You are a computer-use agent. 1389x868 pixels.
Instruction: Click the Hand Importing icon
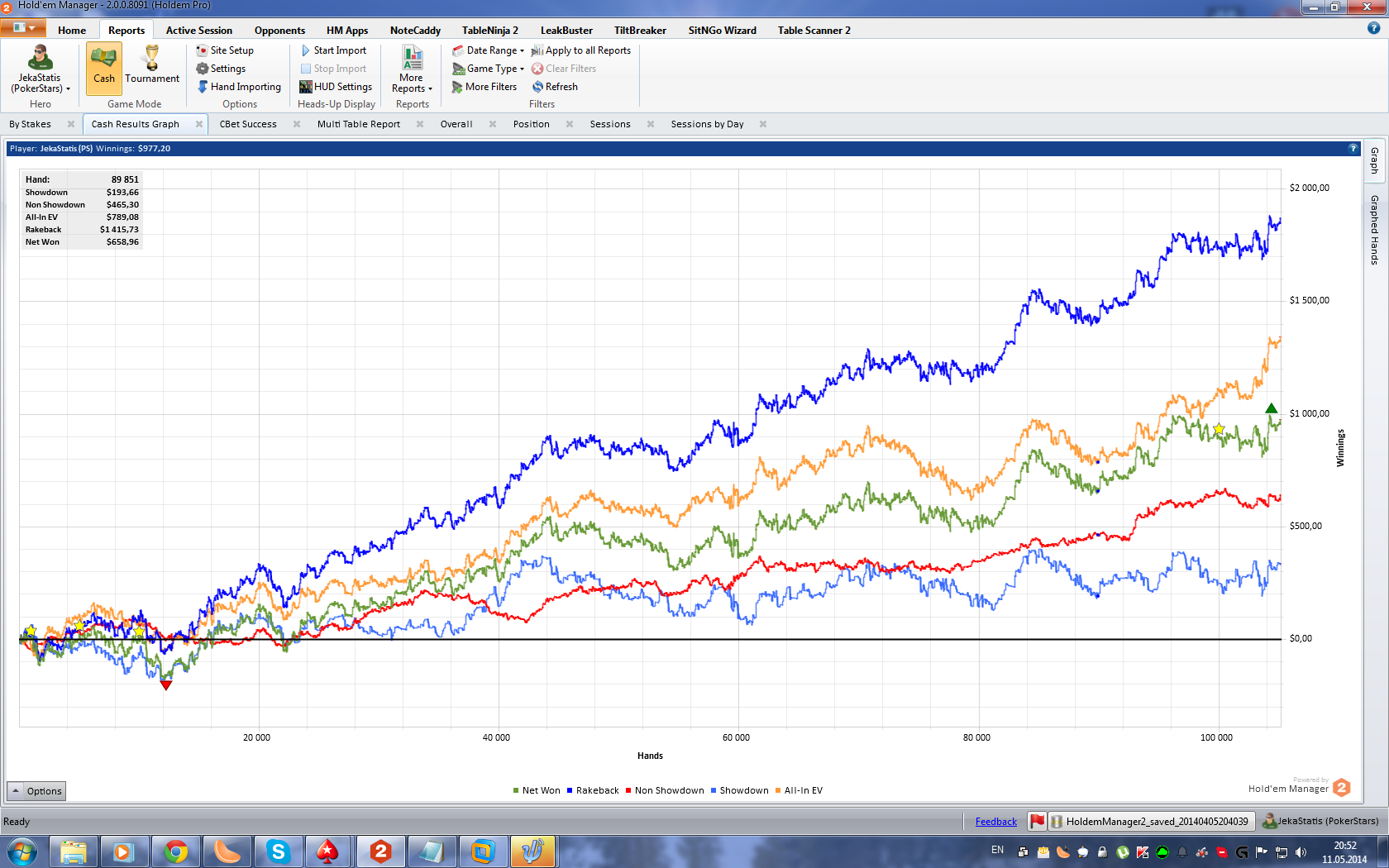(x=203, y=87)
